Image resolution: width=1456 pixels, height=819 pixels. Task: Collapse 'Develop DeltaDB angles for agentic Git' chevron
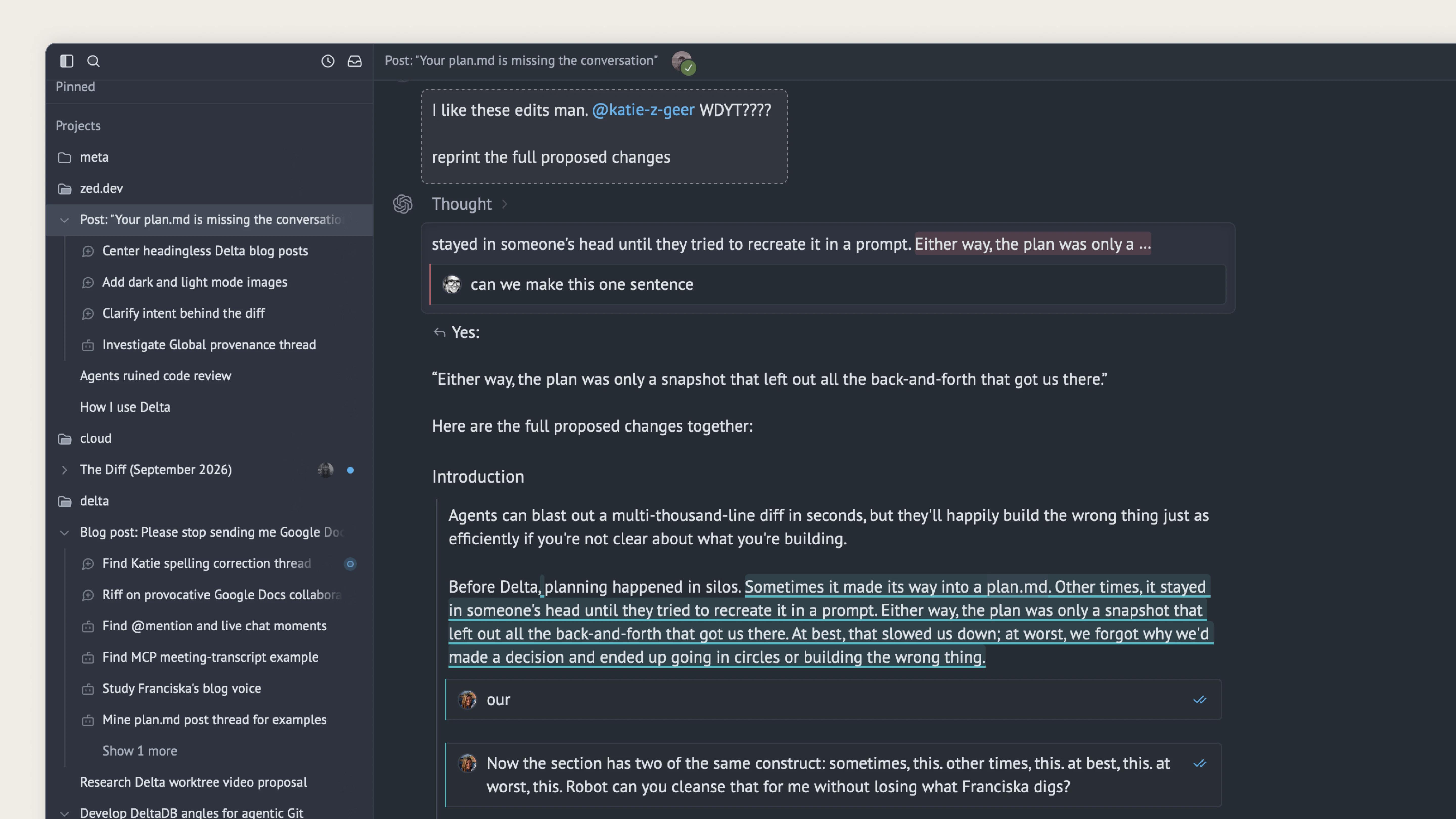(64, 813)
